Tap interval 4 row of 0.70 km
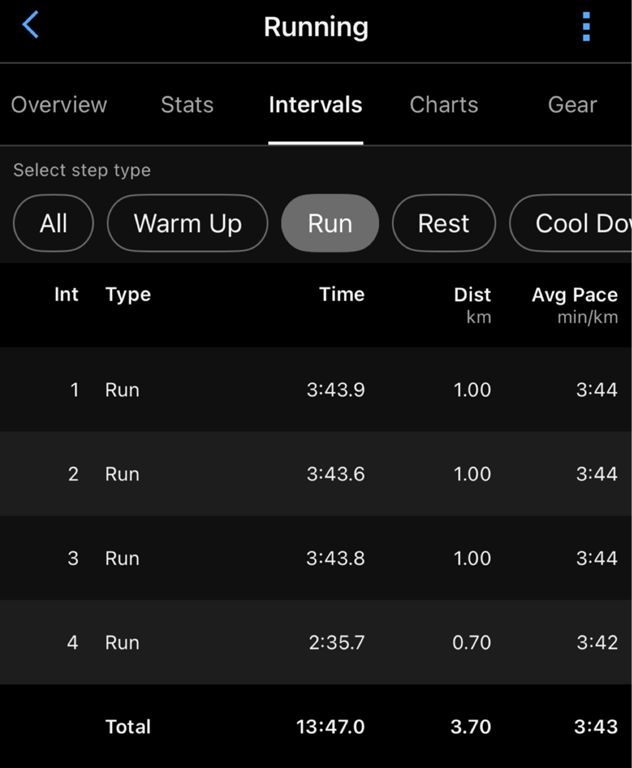 pyautogui.click(x=316, y=642)
